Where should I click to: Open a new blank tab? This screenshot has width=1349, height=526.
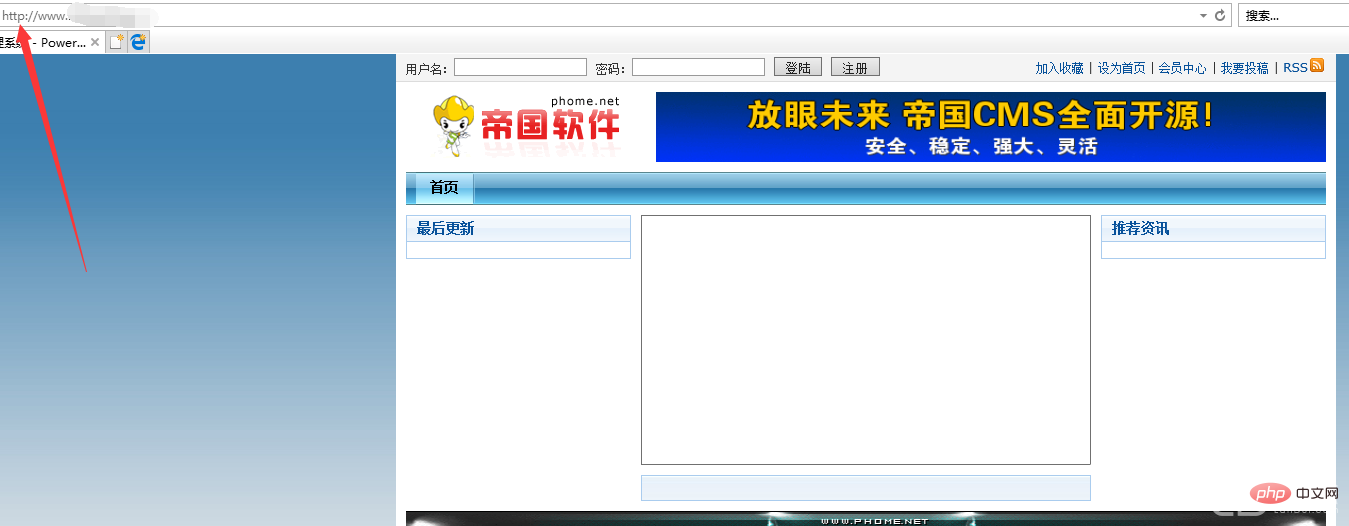click(x=117, y=42)
